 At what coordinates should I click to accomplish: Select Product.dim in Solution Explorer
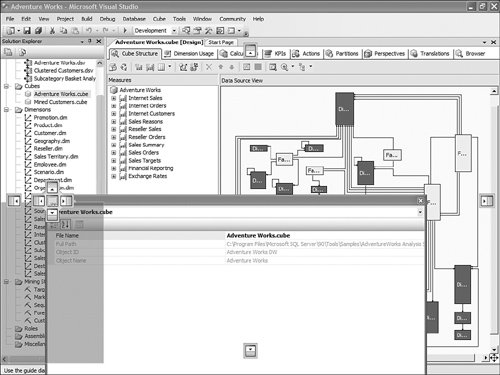point(48,125)
